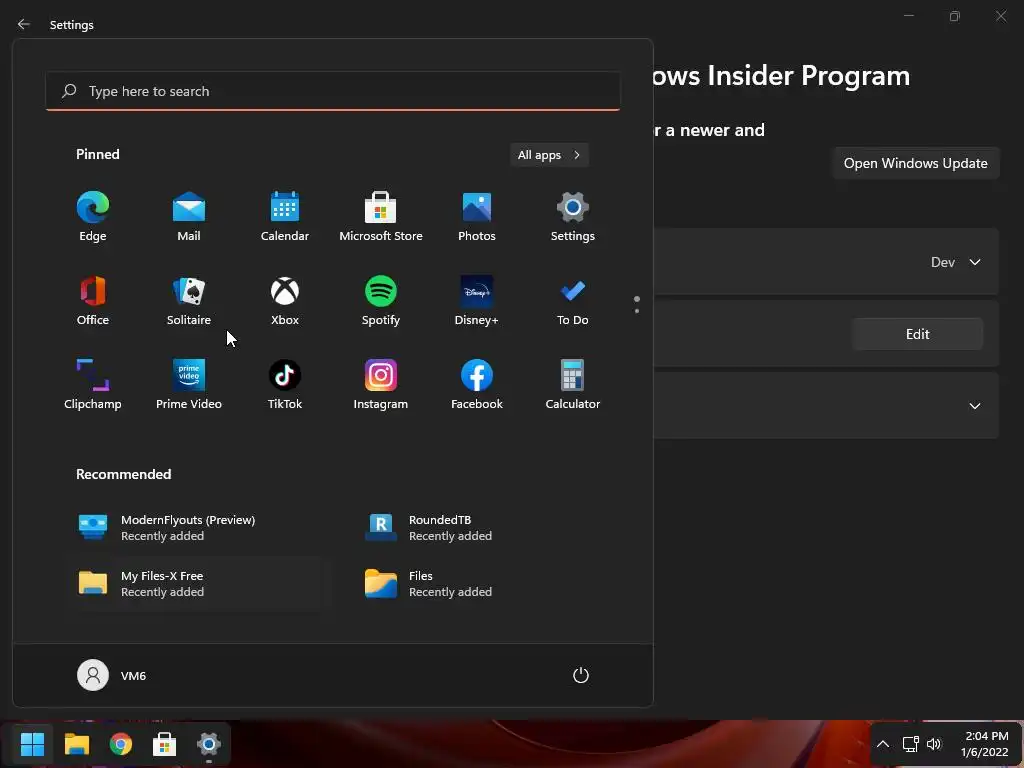Viewport: 1024px width, 768px height.
Task: Open Microsoft Store from the pinned grid
Action: point(381,217)
